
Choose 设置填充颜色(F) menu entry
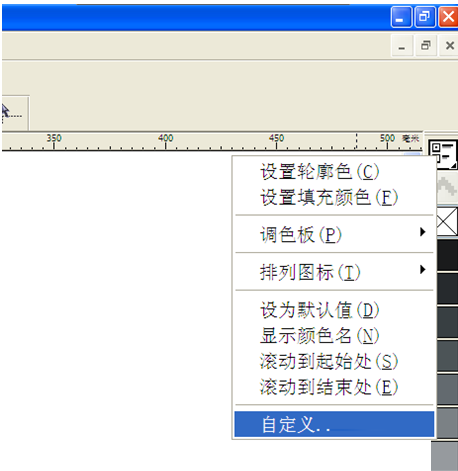click(x=334, y=197)
